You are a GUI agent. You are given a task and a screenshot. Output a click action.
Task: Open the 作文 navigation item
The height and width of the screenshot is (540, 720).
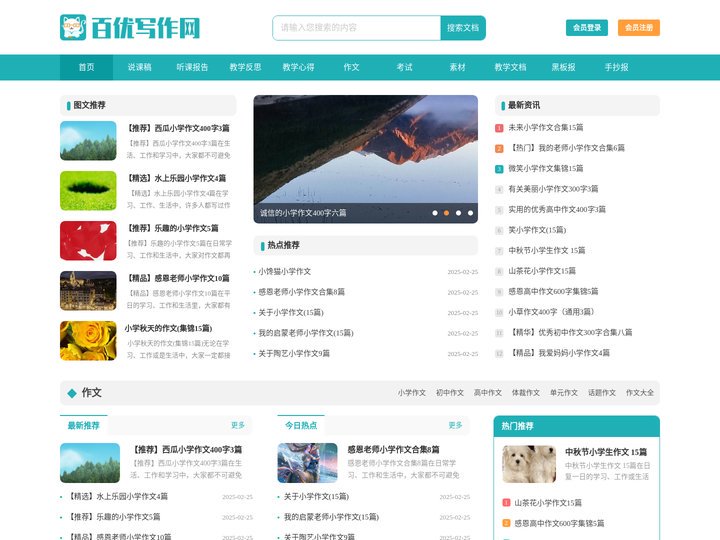pyautogui.click(x=351, y=68)
